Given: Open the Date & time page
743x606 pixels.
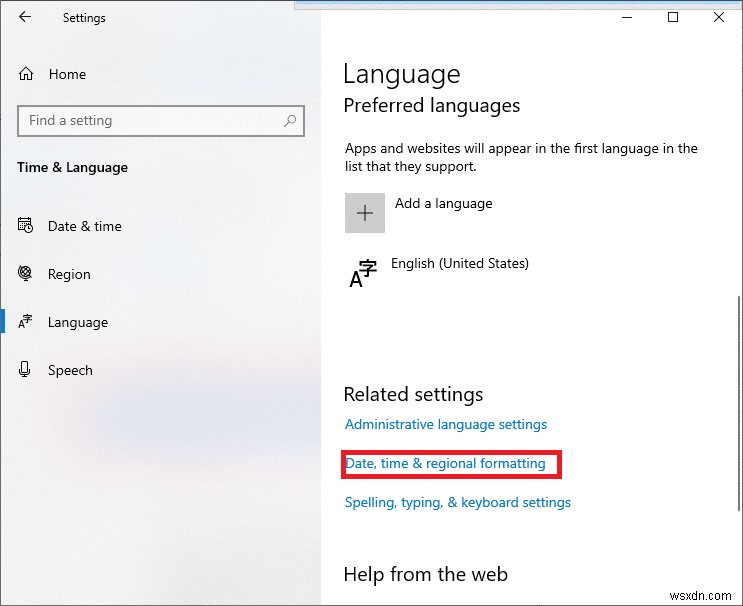Looking at the screenshot, I should 85,226.
